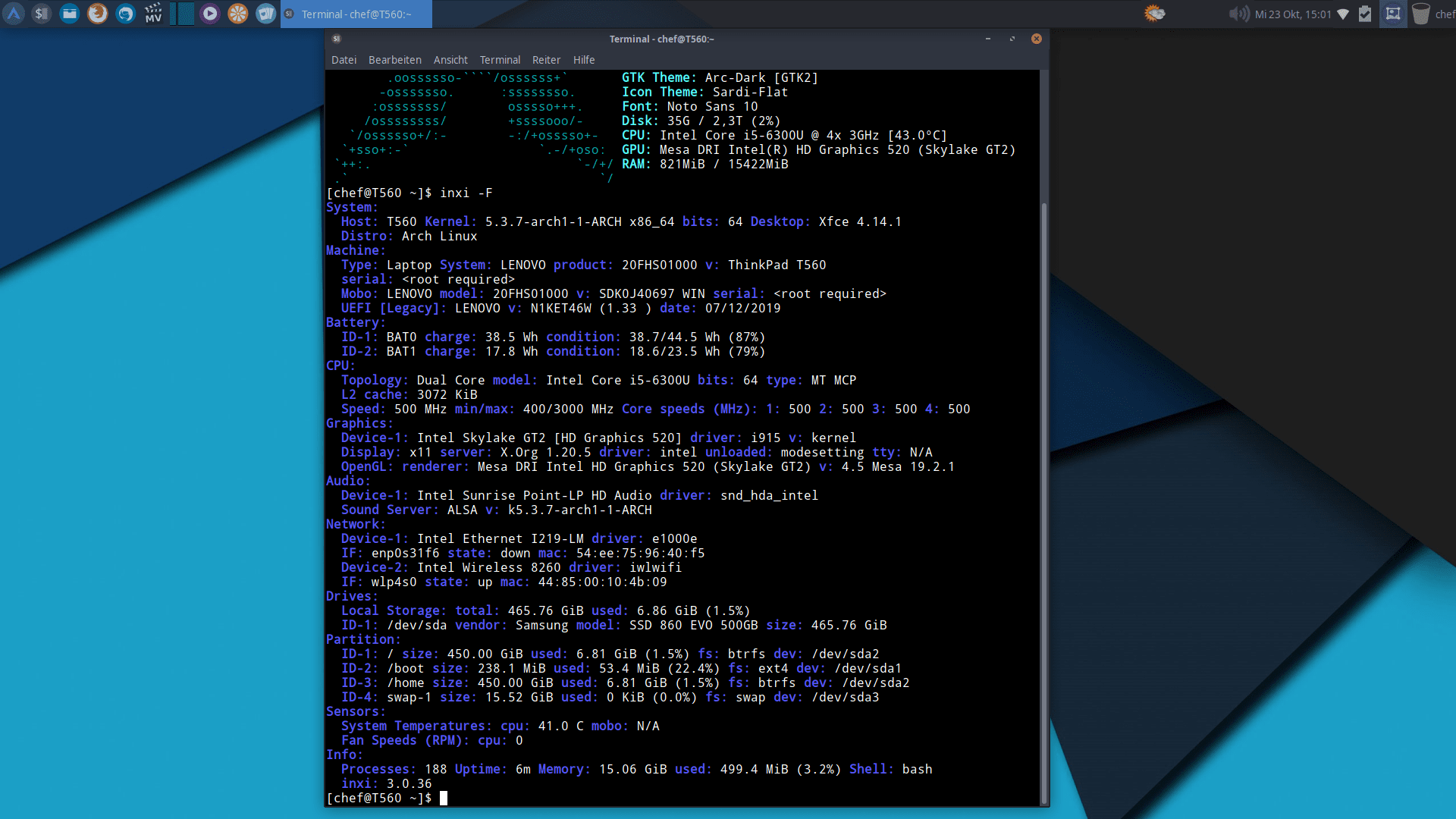Viewport: 1456px width, 819px height.
Task: Click the 'Sensors:' section heading
Action: click(356, 711)
